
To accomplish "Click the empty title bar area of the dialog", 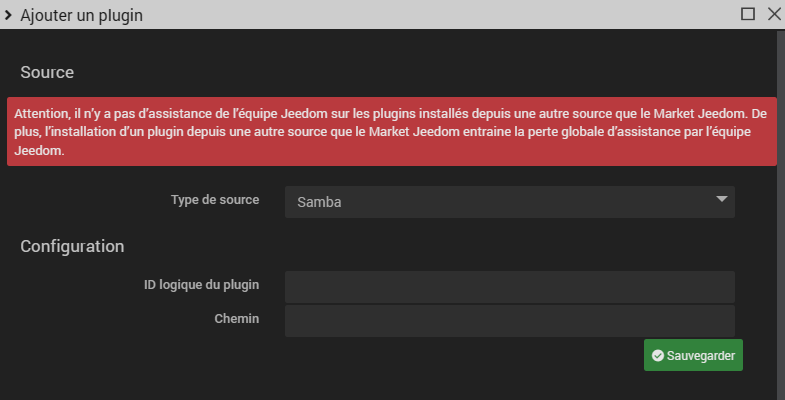I will coord(450,14).
